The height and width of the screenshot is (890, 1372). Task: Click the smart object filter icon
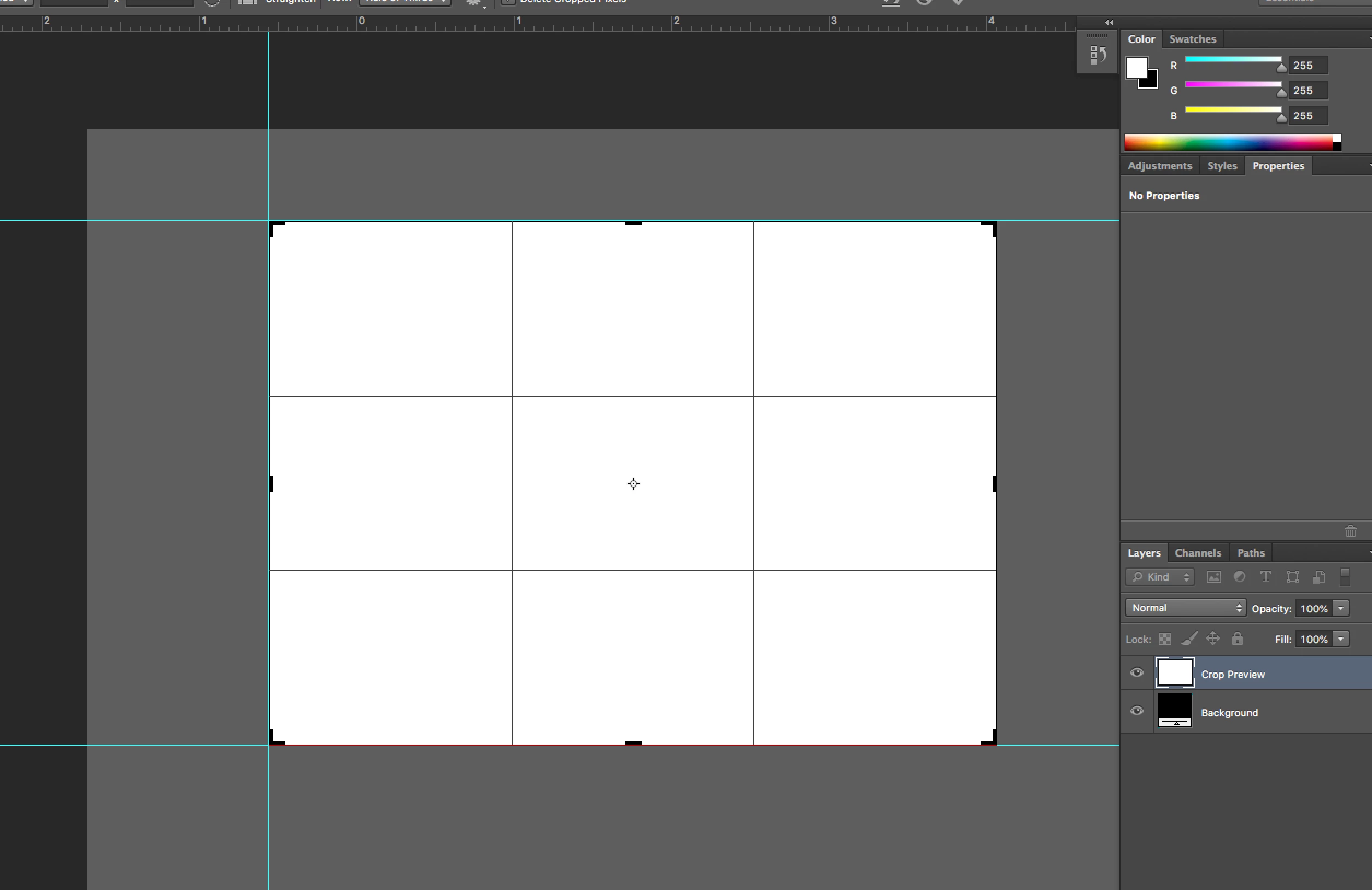point(1319,577)
